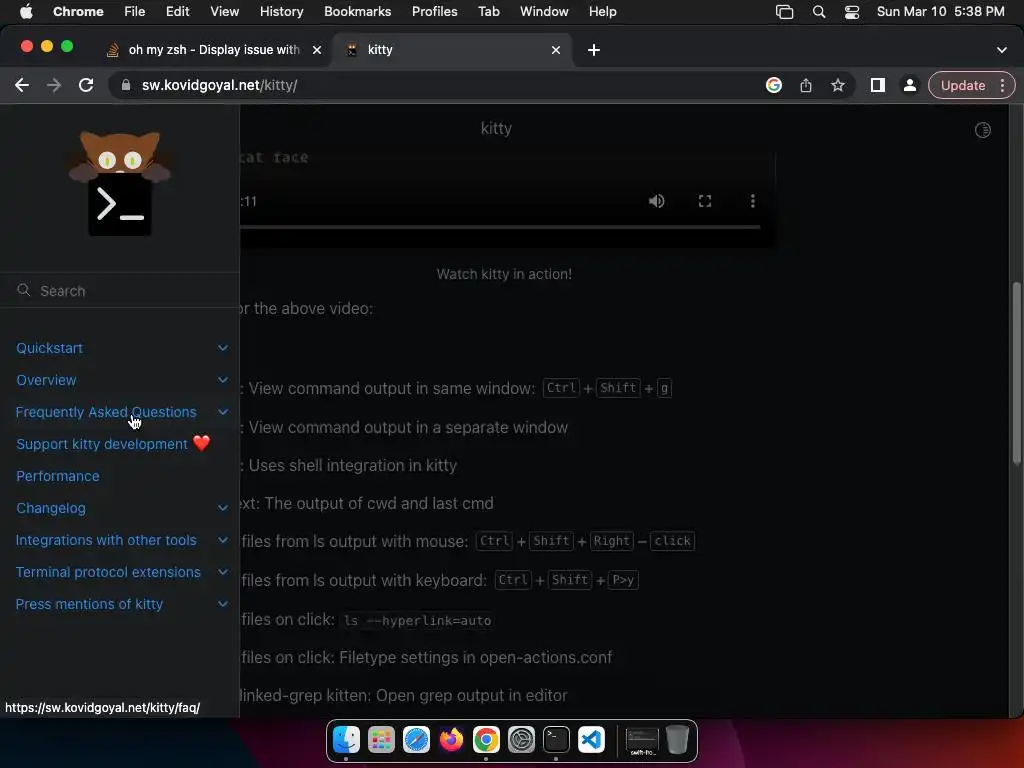Open the Trash in the Dock
Image resolution: width=1024 pixels, height=768 pixels.
click(x=677, y=740)
